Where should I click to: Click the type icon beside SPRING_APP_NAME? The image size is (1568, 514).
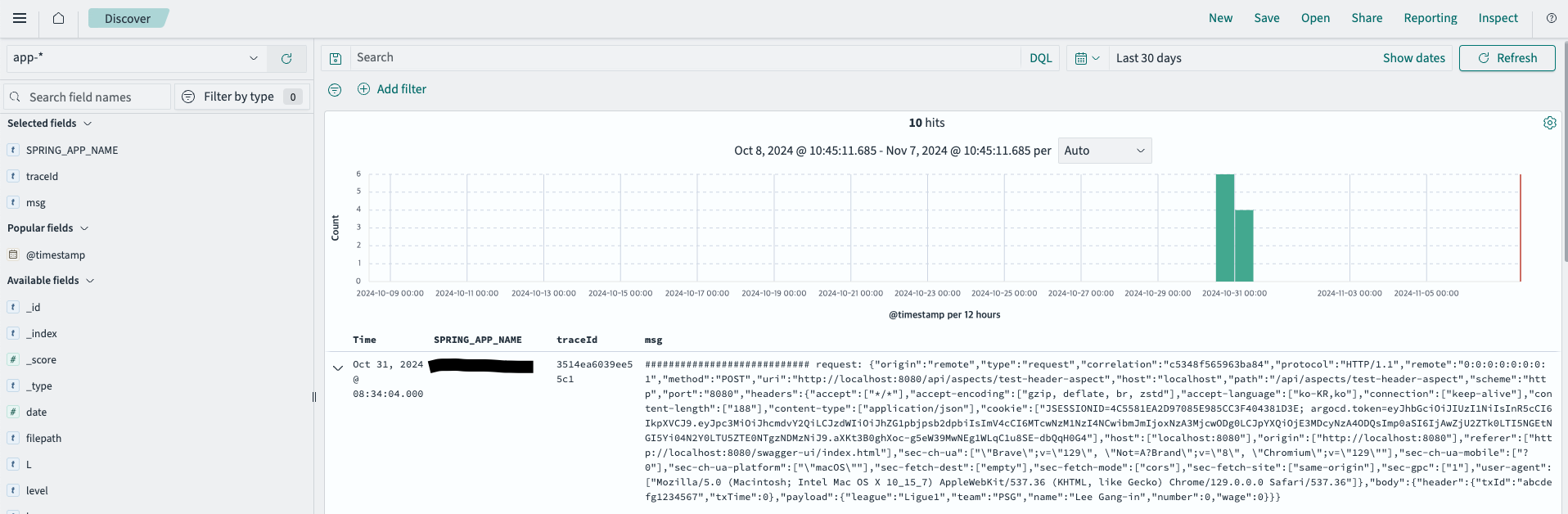tap(13, 150)
